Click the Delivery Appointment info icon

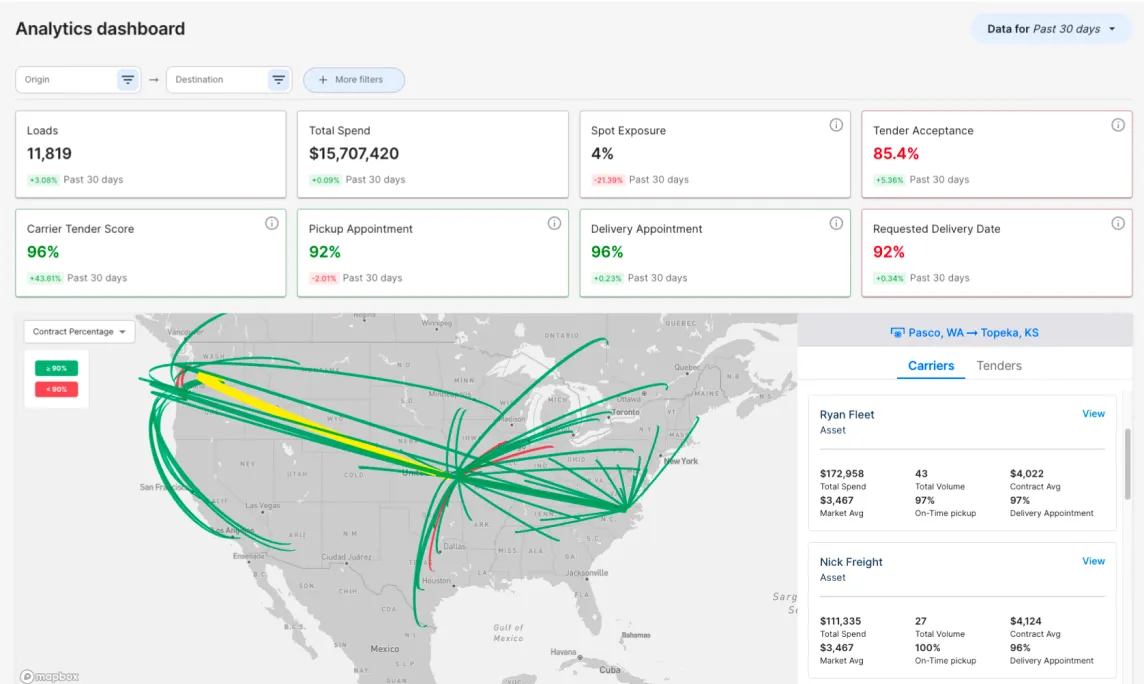click(834, 223)
